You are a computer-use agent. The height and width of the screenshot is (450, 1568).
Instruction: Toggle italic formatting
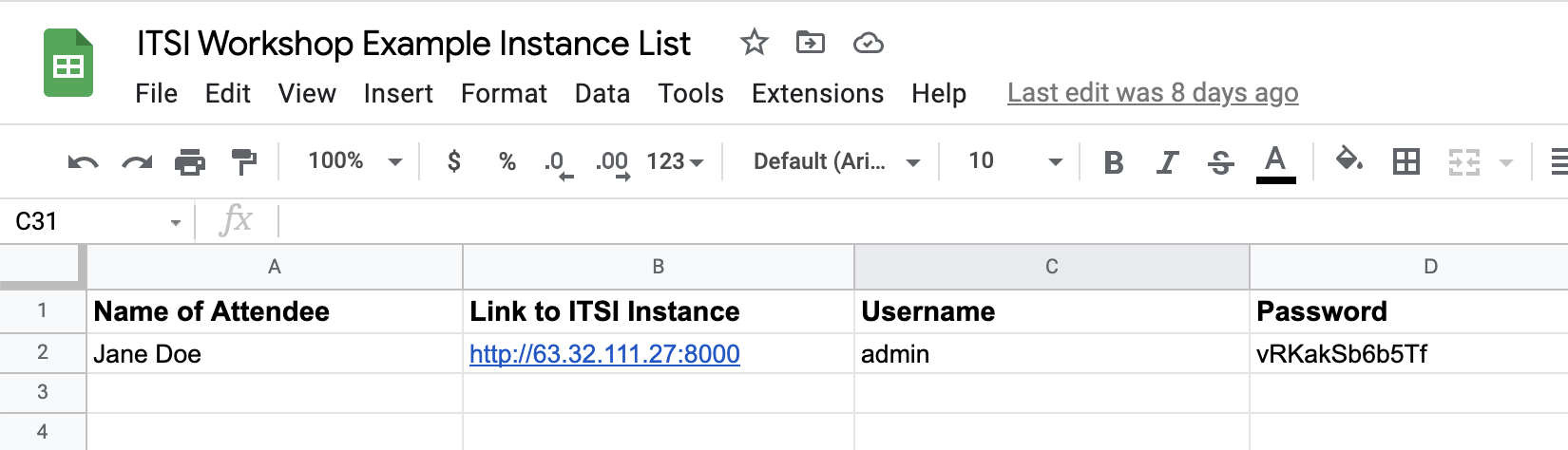[1167, 162]
